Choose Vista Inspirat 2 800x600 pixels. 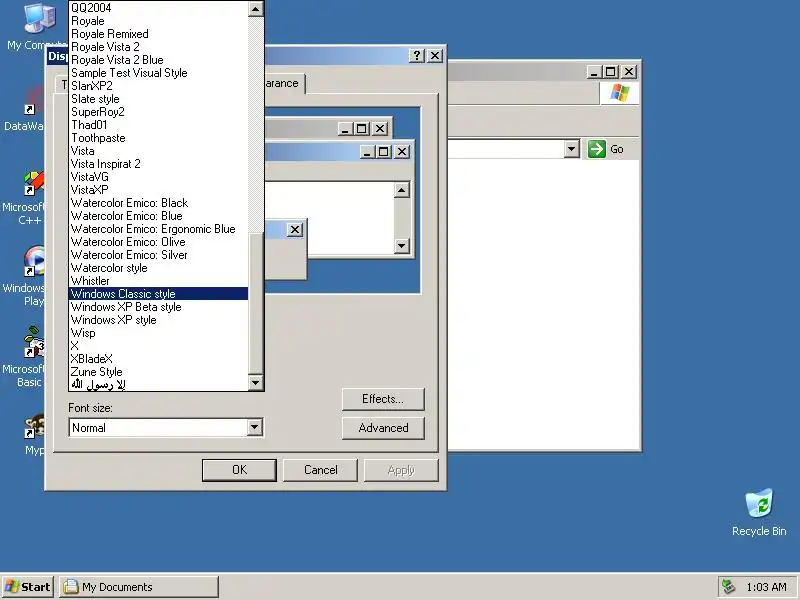[158, 164]
